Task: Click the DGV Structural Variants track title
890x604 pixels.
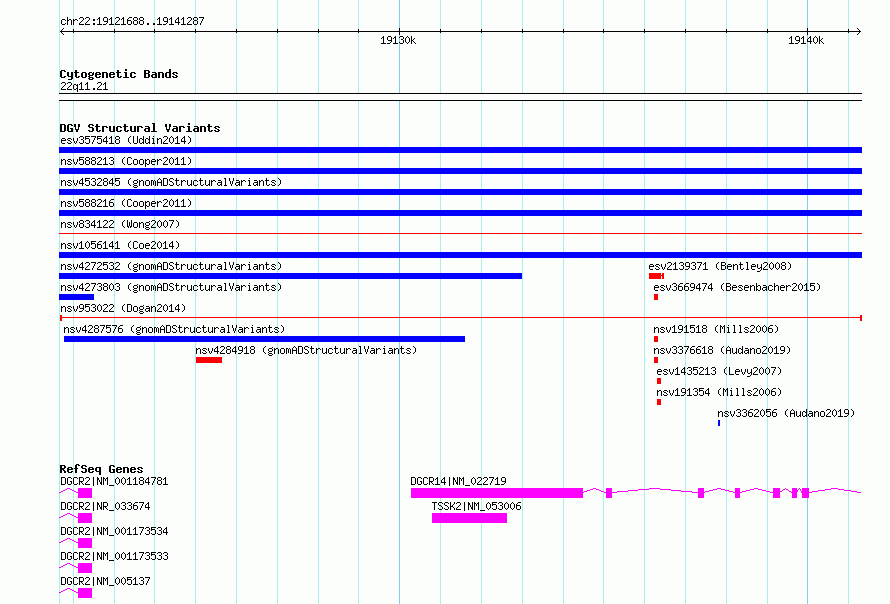Action: 140,128
